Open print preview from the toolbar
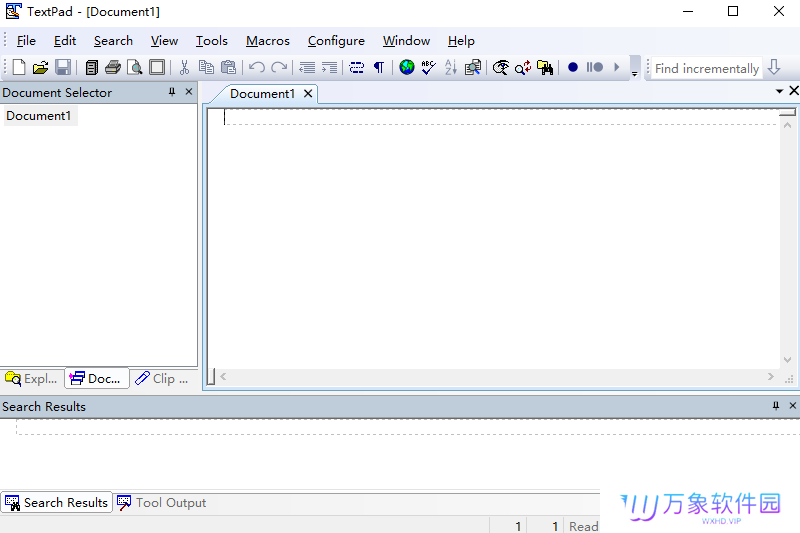Screen dimensions: 800x533 click(x=135, y=67)
